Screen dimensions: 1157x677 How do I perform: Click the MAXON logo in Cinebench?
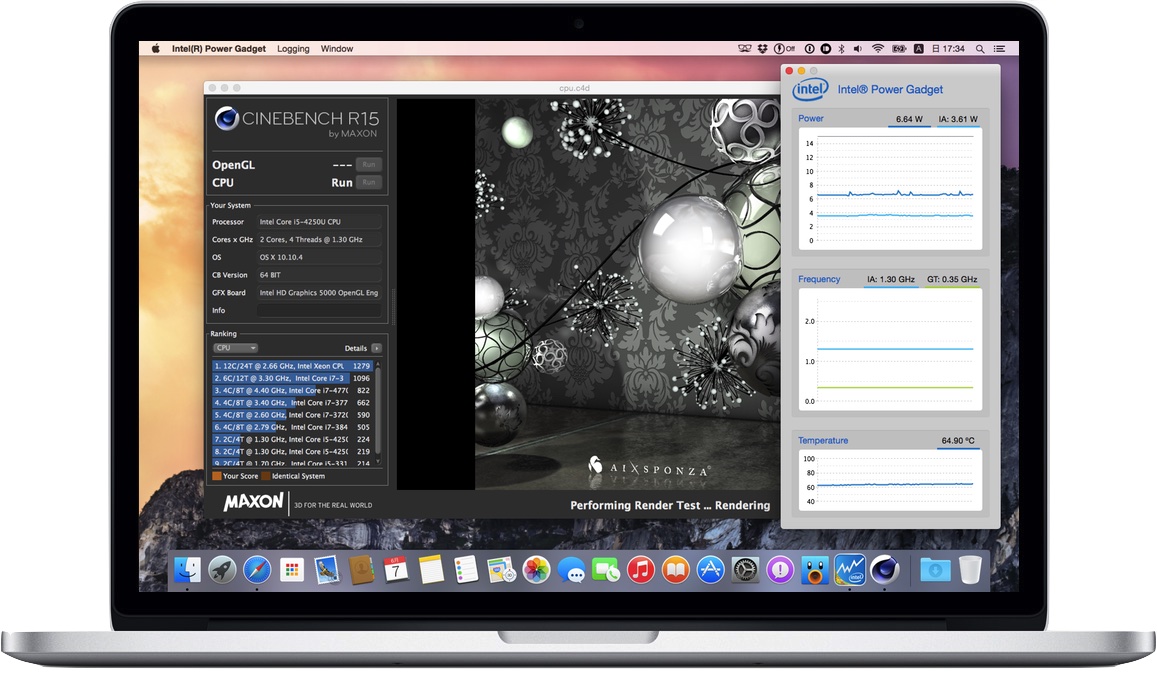pos(253,502)
